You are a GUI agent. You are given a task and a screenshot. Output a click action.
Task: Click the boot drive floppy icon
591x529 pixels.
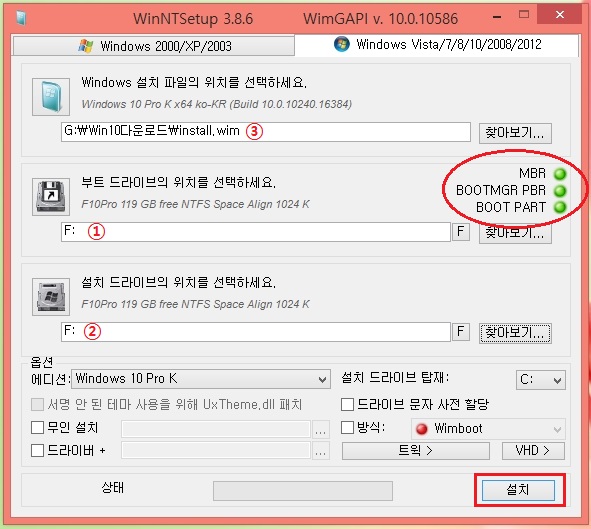click(51, 197)
